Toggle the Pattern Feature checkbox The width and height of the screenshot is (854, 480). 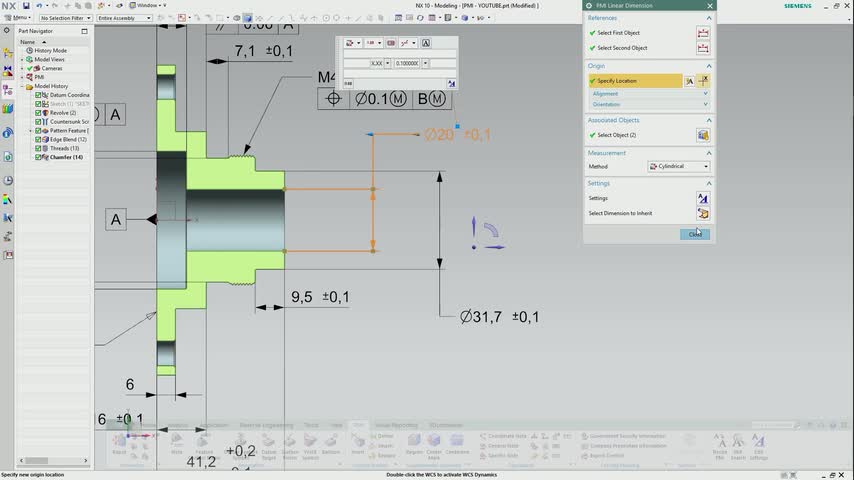click(x=38, y=131)
